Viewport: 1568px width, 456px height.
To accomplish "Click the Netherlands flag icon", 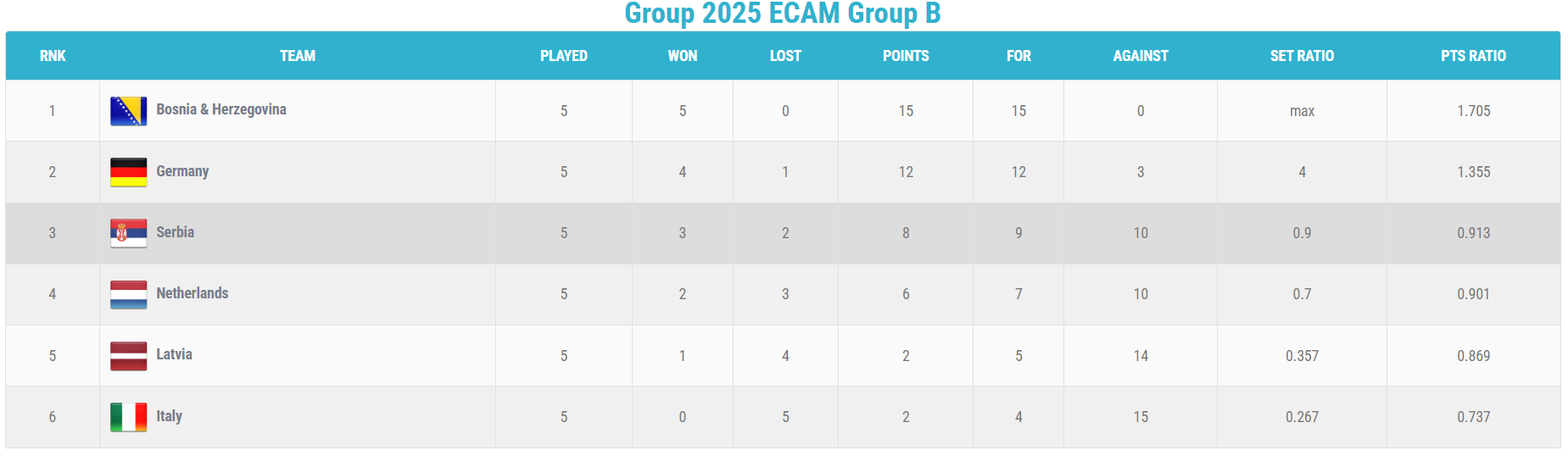I will pos(128,294).
